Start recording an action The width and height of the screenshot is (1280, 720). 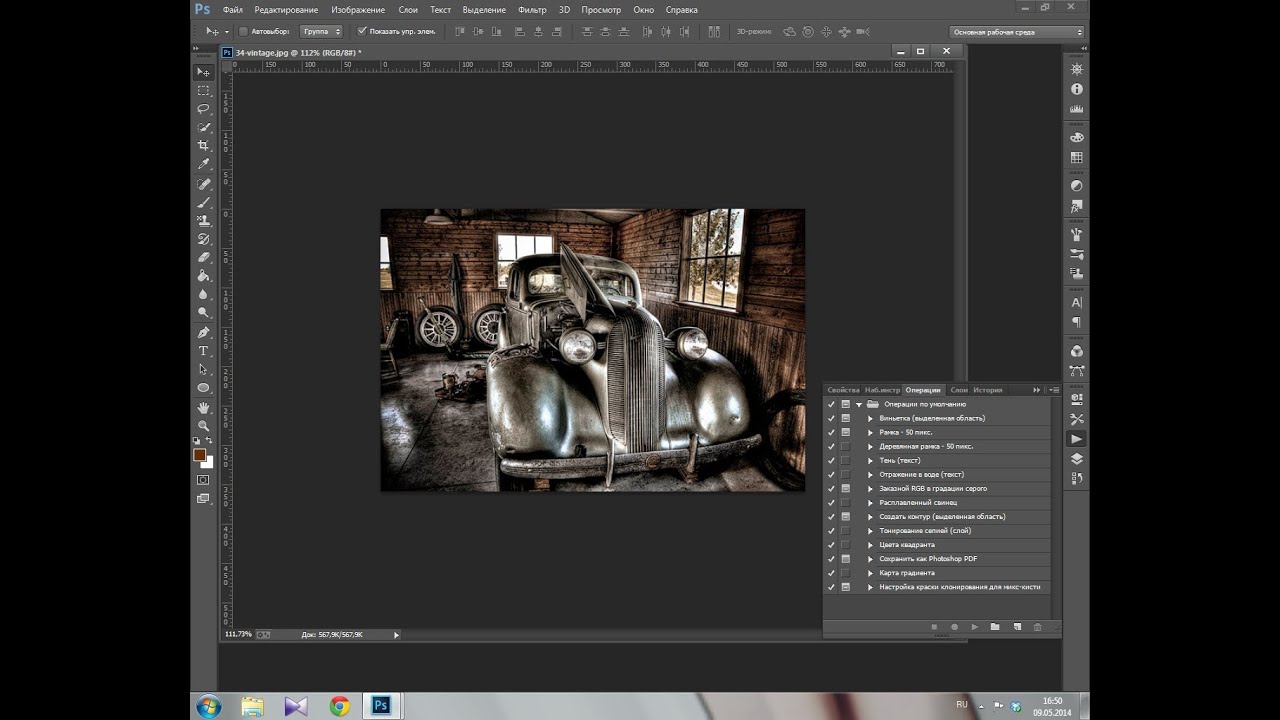tap(954, 627)
